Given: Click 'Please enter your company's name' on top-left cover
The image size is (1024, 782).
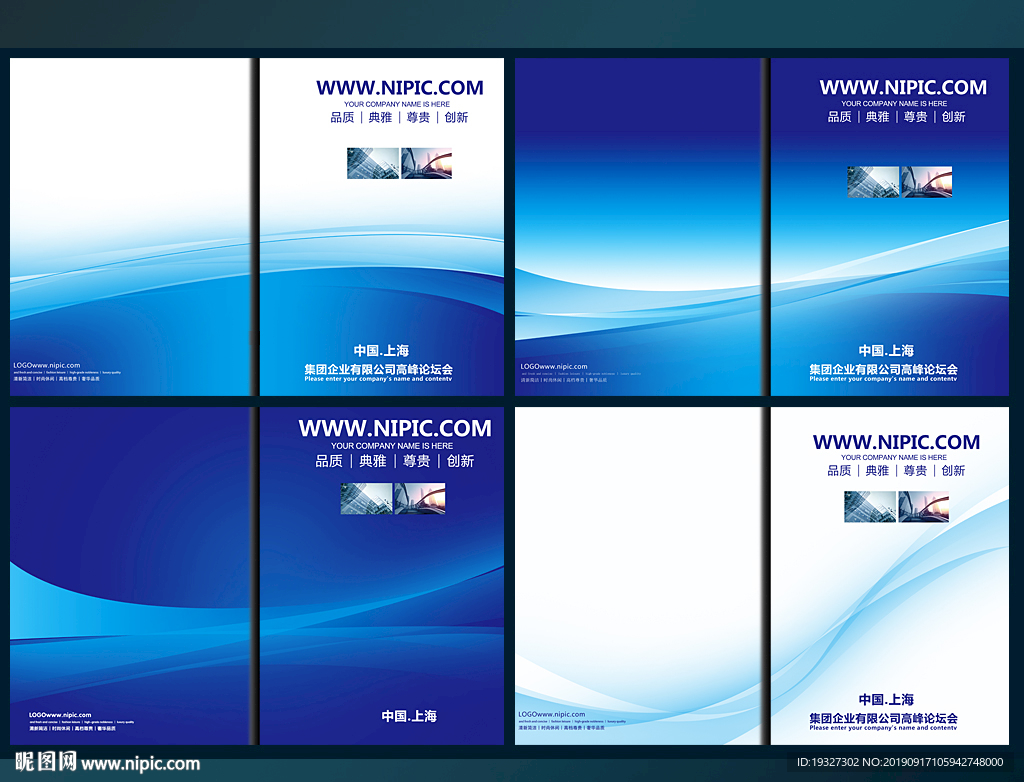Looking at the screenshot, I should (378, 379).
